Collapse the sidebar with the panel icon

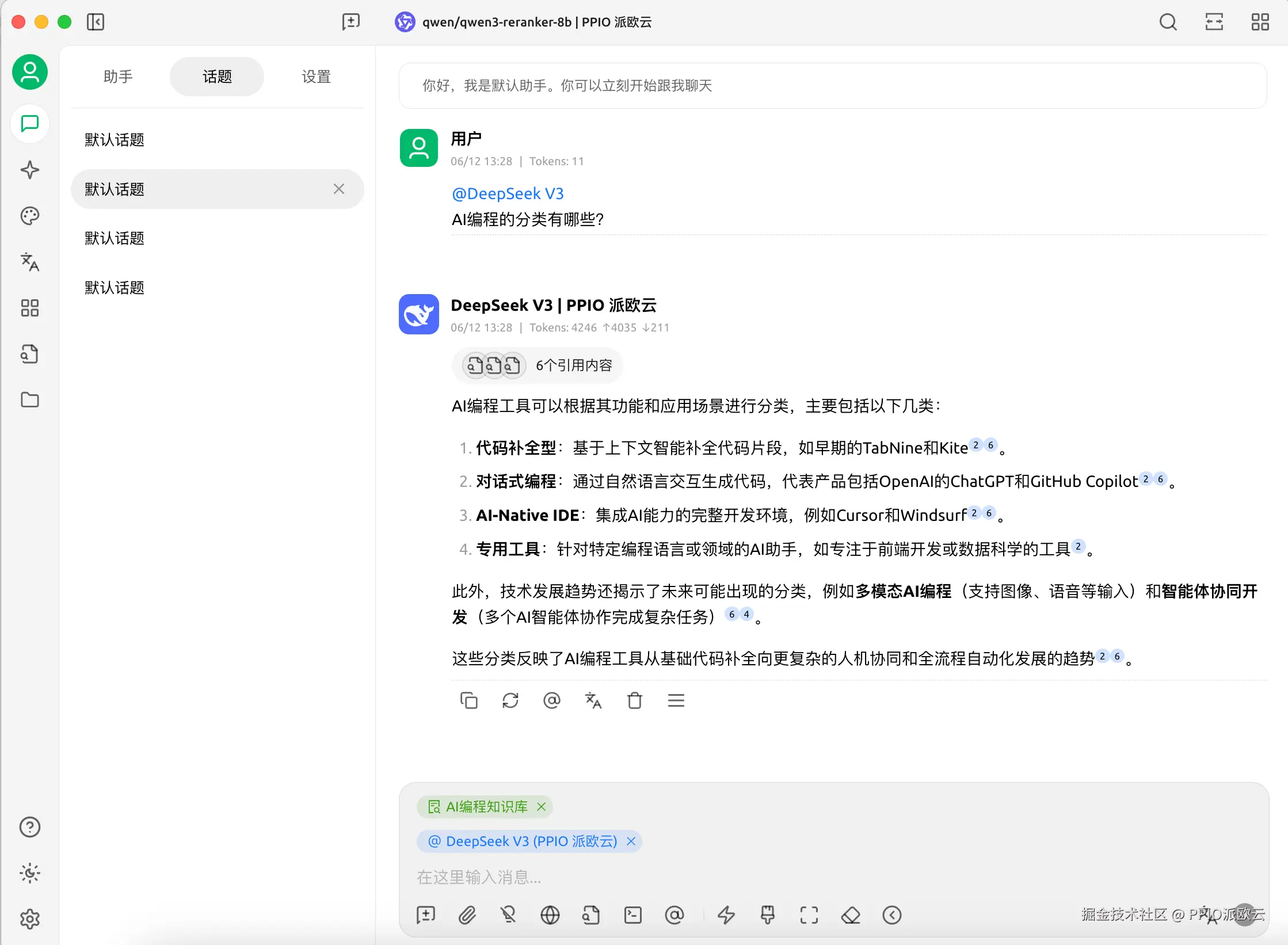coord(96,22)
